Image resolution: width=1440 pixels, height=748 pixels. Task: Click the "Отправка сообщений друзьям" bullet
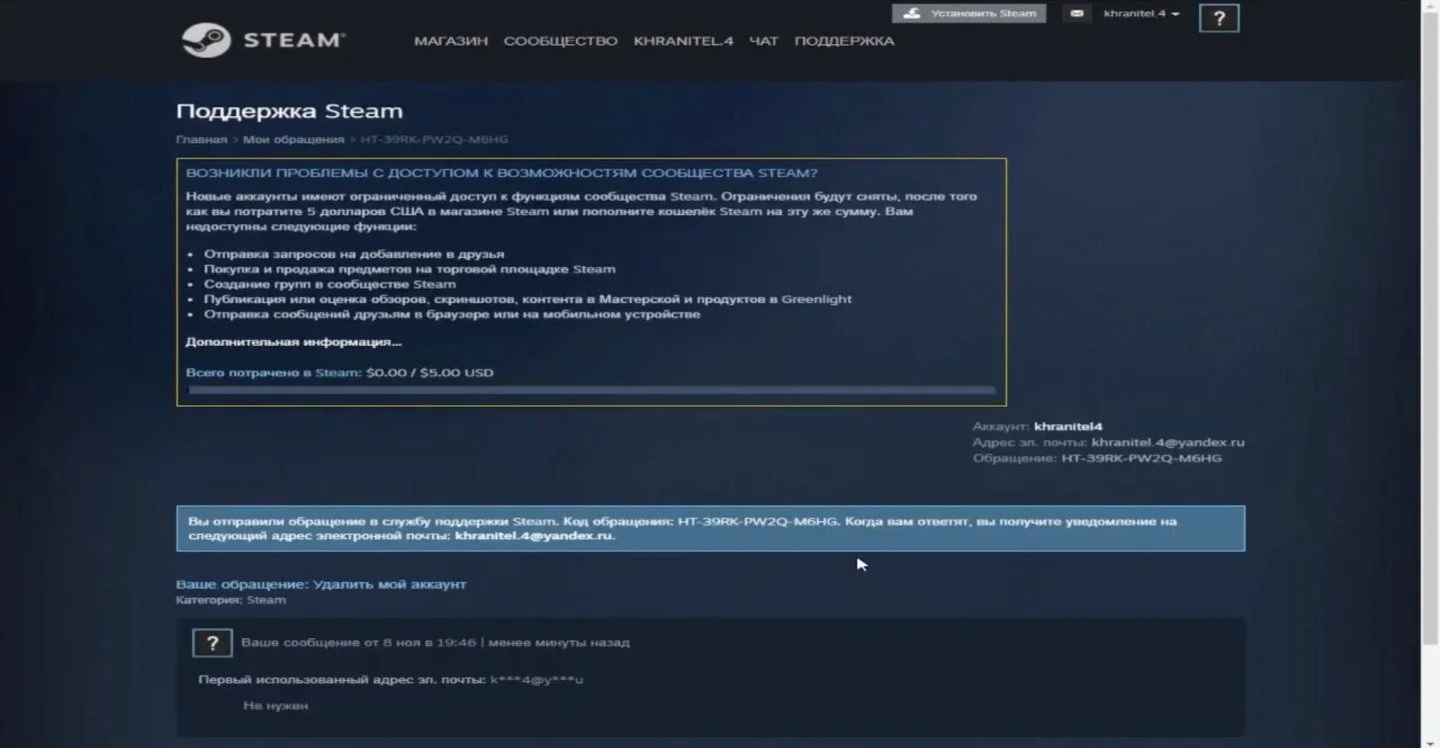pyautogui.click(x=452, y=314)
